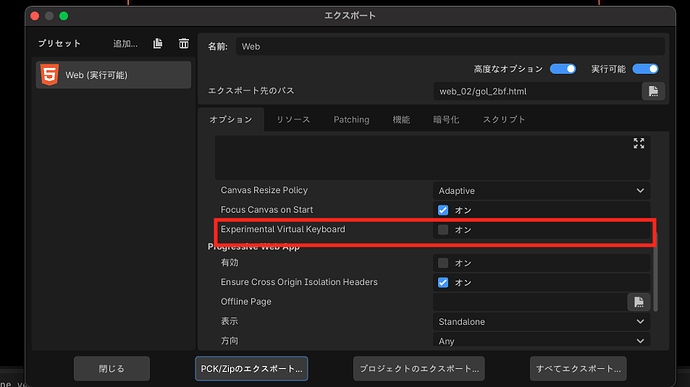Open the 方向 Any dropdown
The width and height of the screenshot is (690, 387).
[541, 341]
